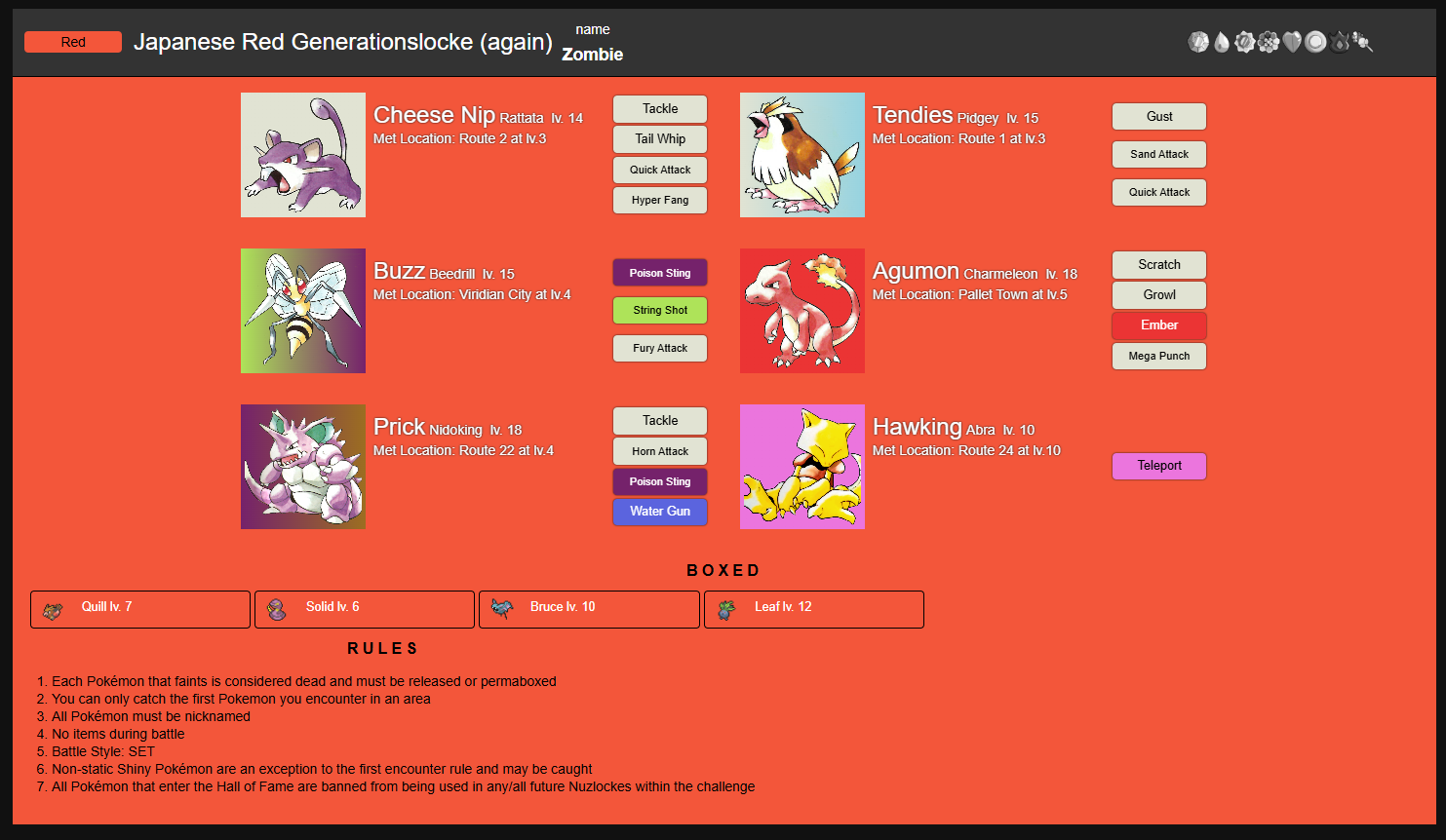Click the Earth Badge icon

pyautogui.click(x=1363, y=42)
